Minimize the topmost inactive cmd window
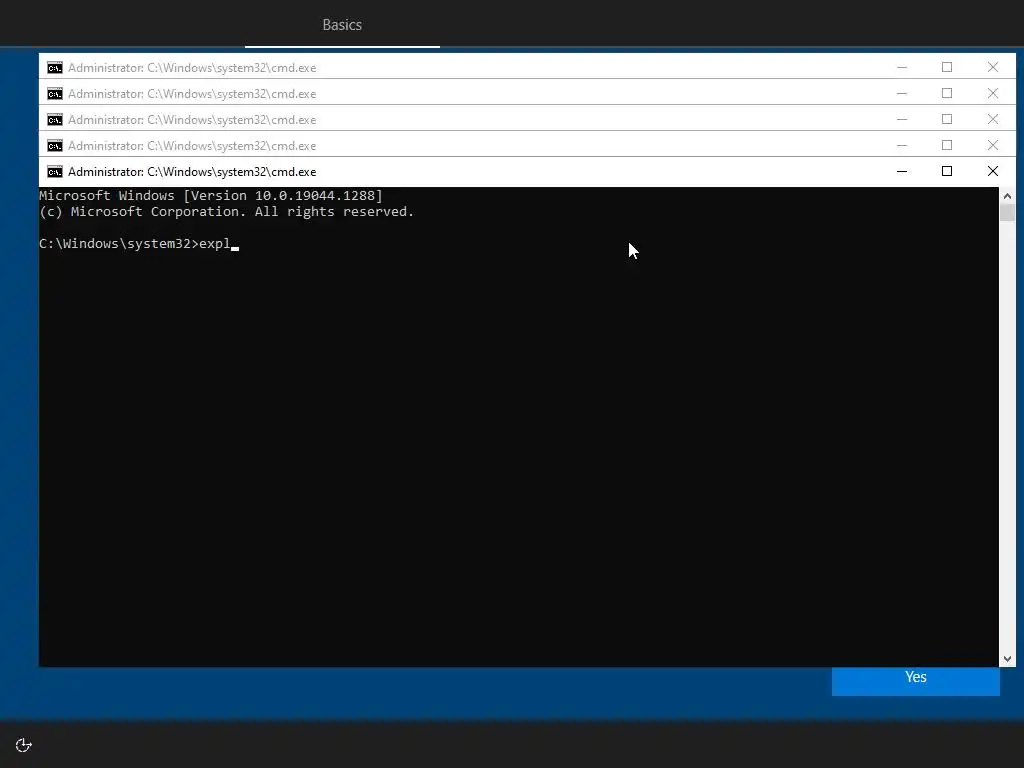This screenshot has height=768, width=1024. pos(902,67)
